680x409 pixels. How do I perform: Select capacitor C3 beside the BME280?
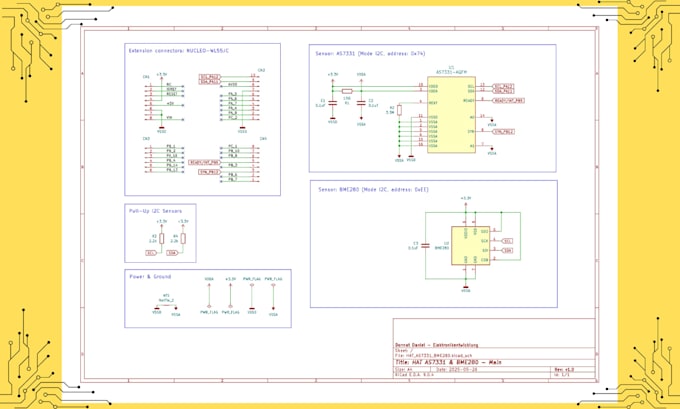(425, 245)
